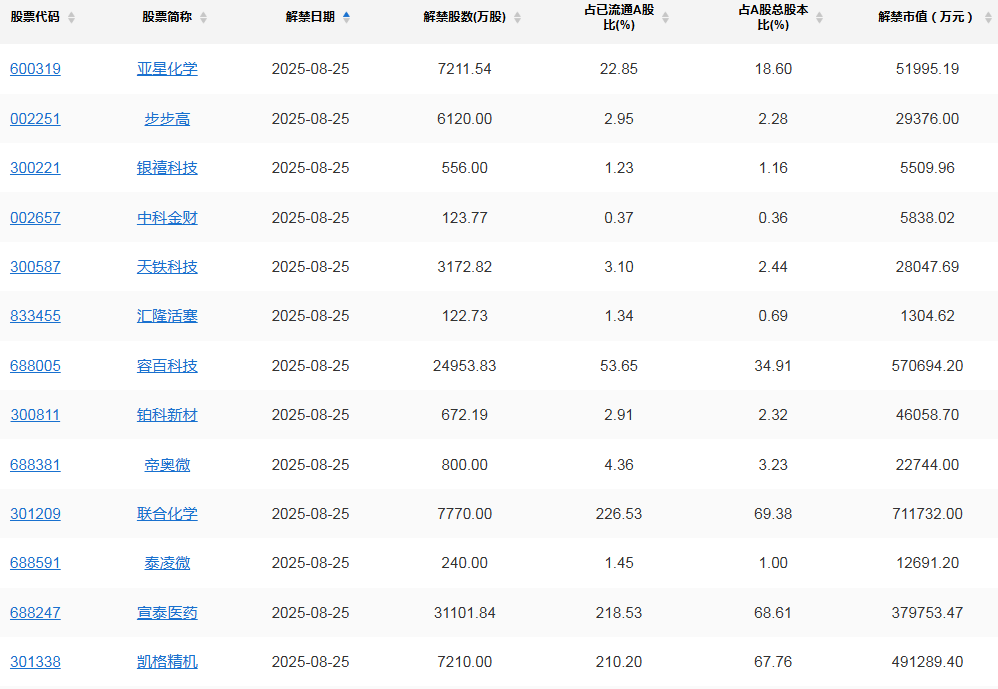Click sort icon for 占A股总股本比(%) column
The width and height of the screenshot is (998, 689).
[819, 18]
